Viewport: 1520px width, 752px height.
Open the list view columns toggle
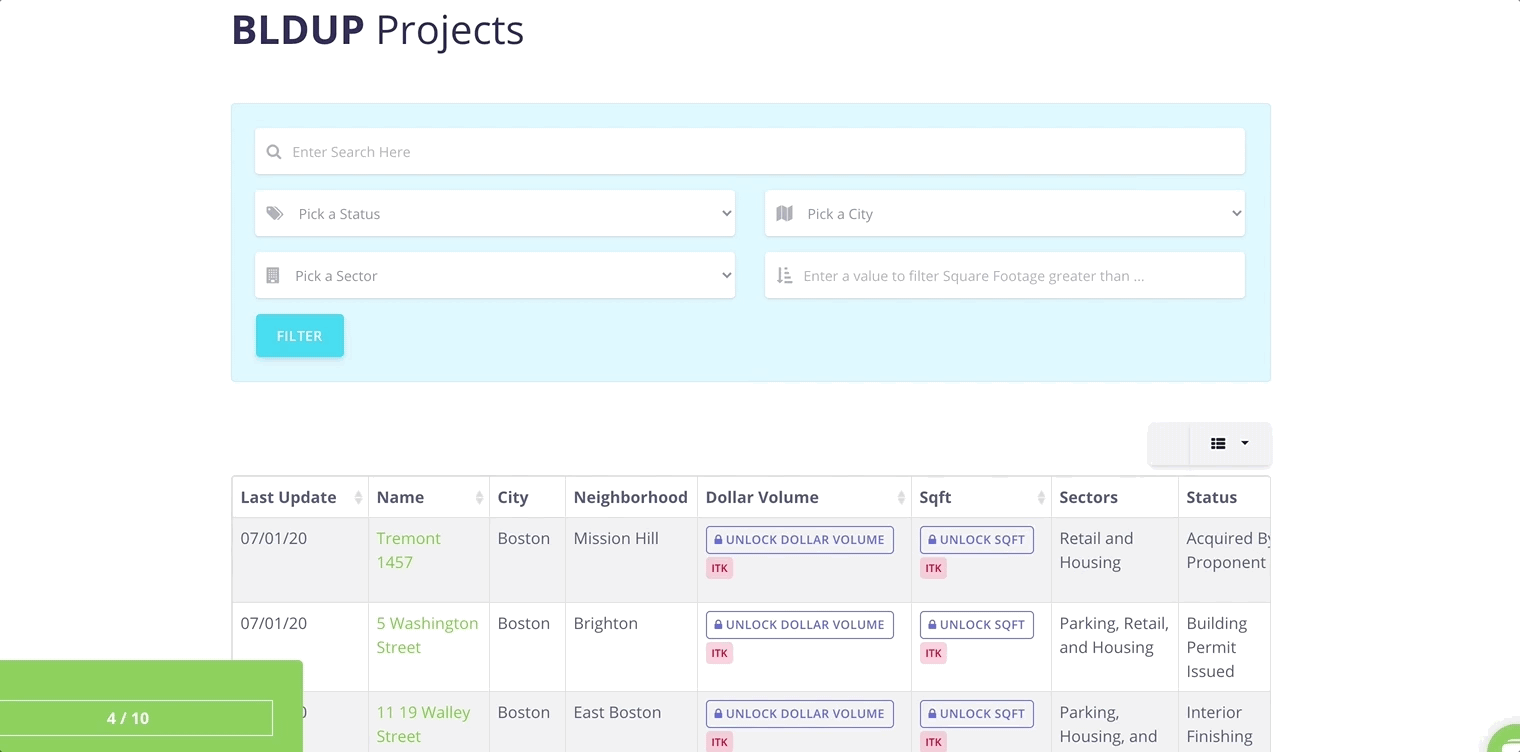(1230, 443)
